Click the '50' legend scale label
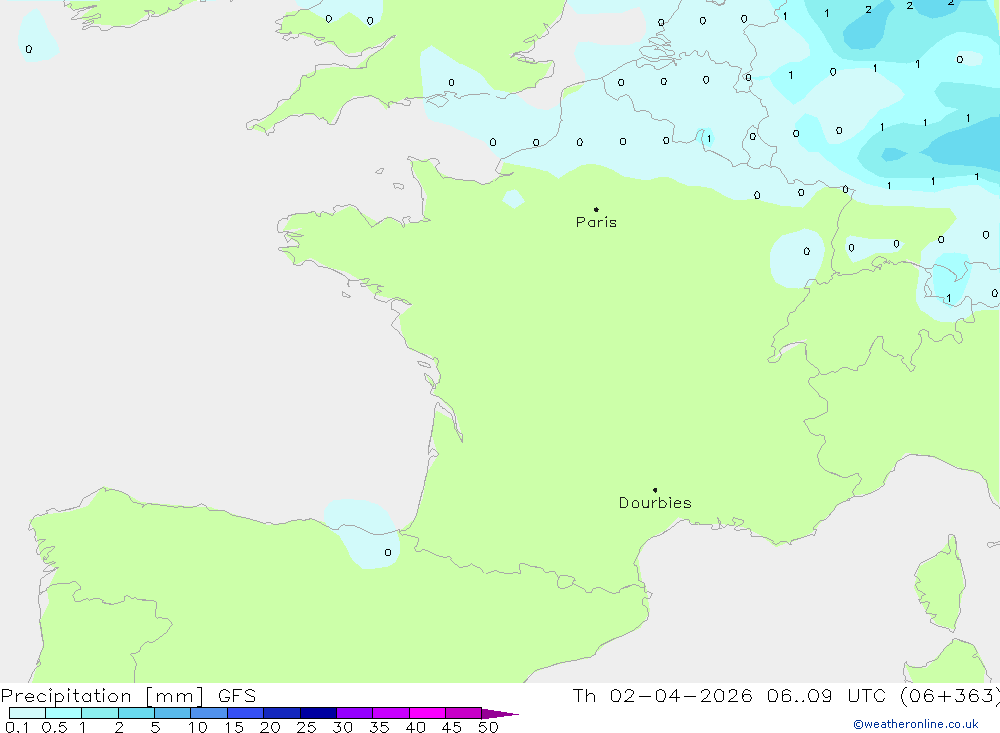This screenshot has height=733, width=1000. [x=488, y=727]
